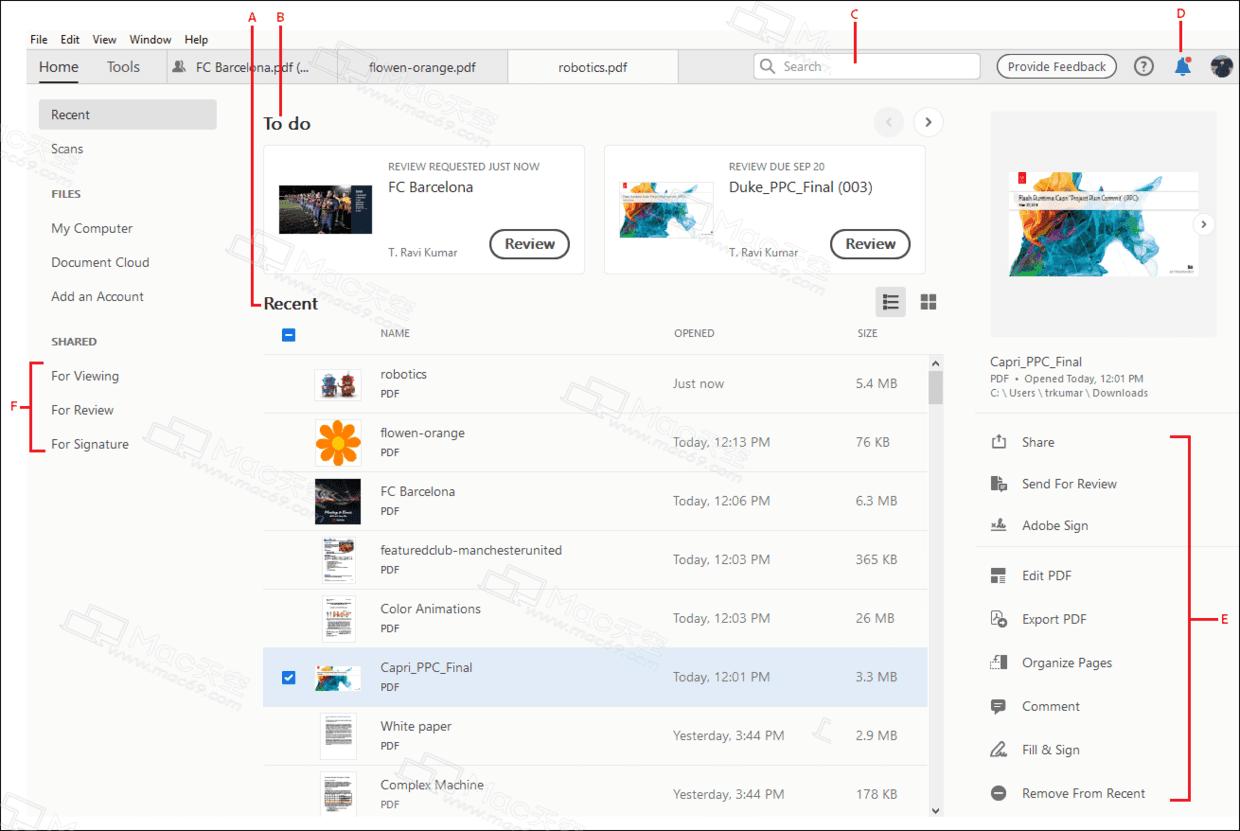Open the Organize Pages tool
Viewport: 1240px width, 831px height.
997,662
